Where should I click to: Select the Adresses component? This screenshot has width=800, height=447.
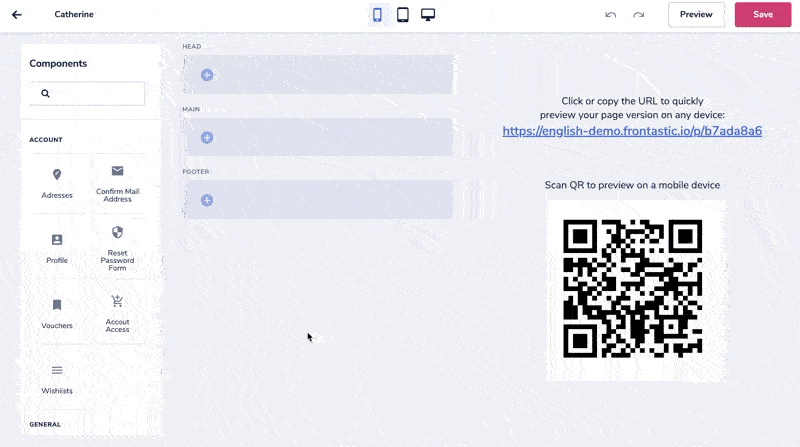pyautogui.click(x=57, y=184)
